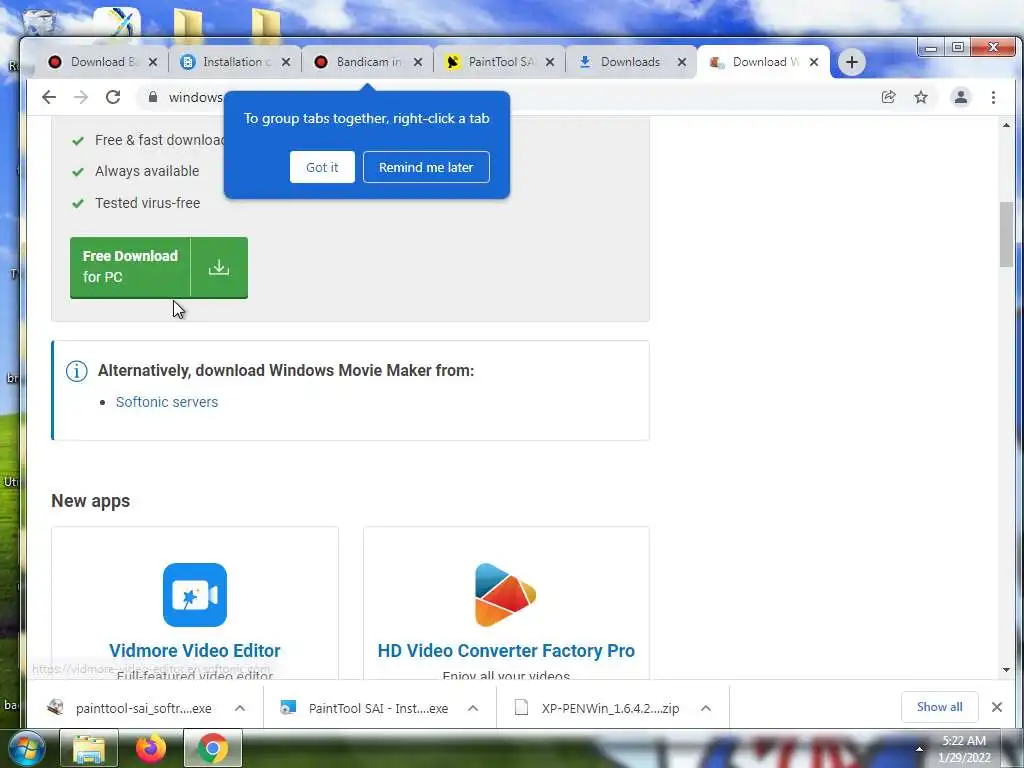Dismiss tab group tip with Got it
1024x768 pixels.
[x=322, y=167]
